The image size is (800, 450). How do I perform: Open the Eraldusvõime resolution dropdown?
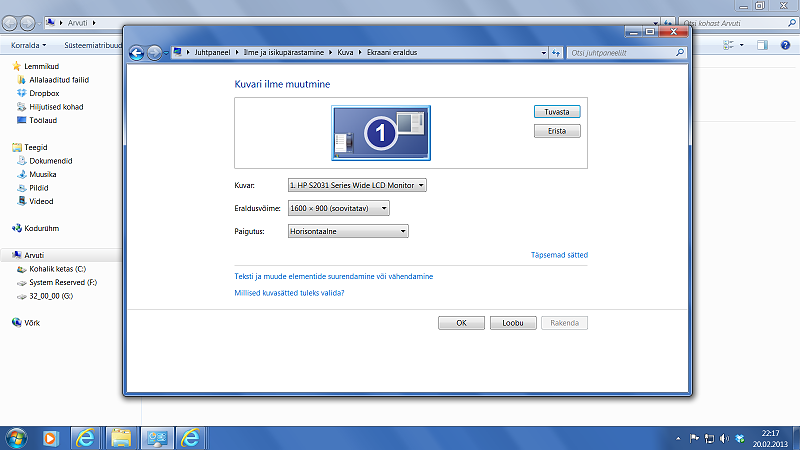pos(338,208)
